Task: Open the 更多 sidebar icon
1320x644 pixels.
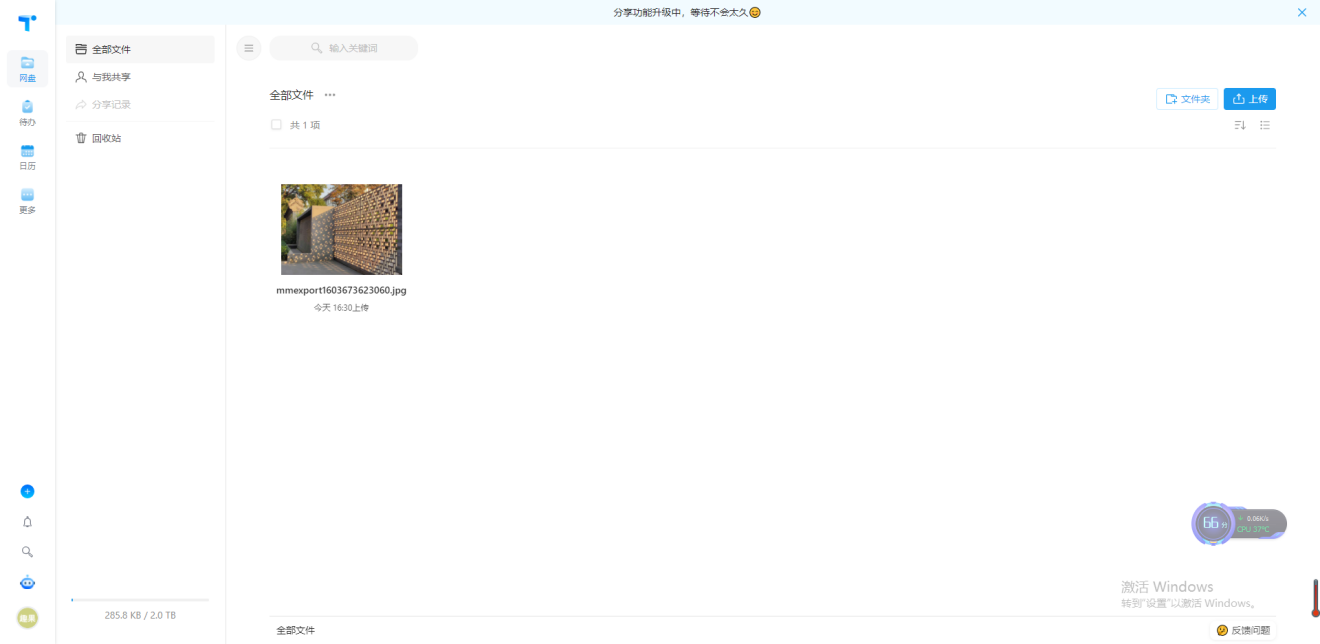Action: (x=27, y=201)
